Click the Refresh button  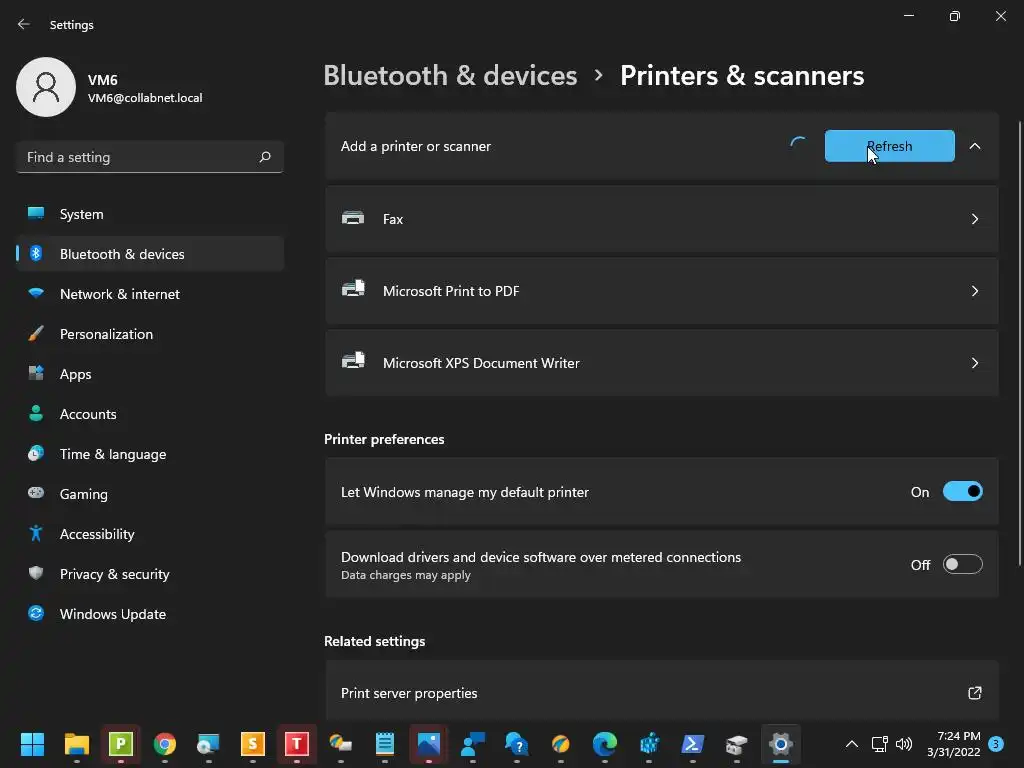[x=889, y=146]
